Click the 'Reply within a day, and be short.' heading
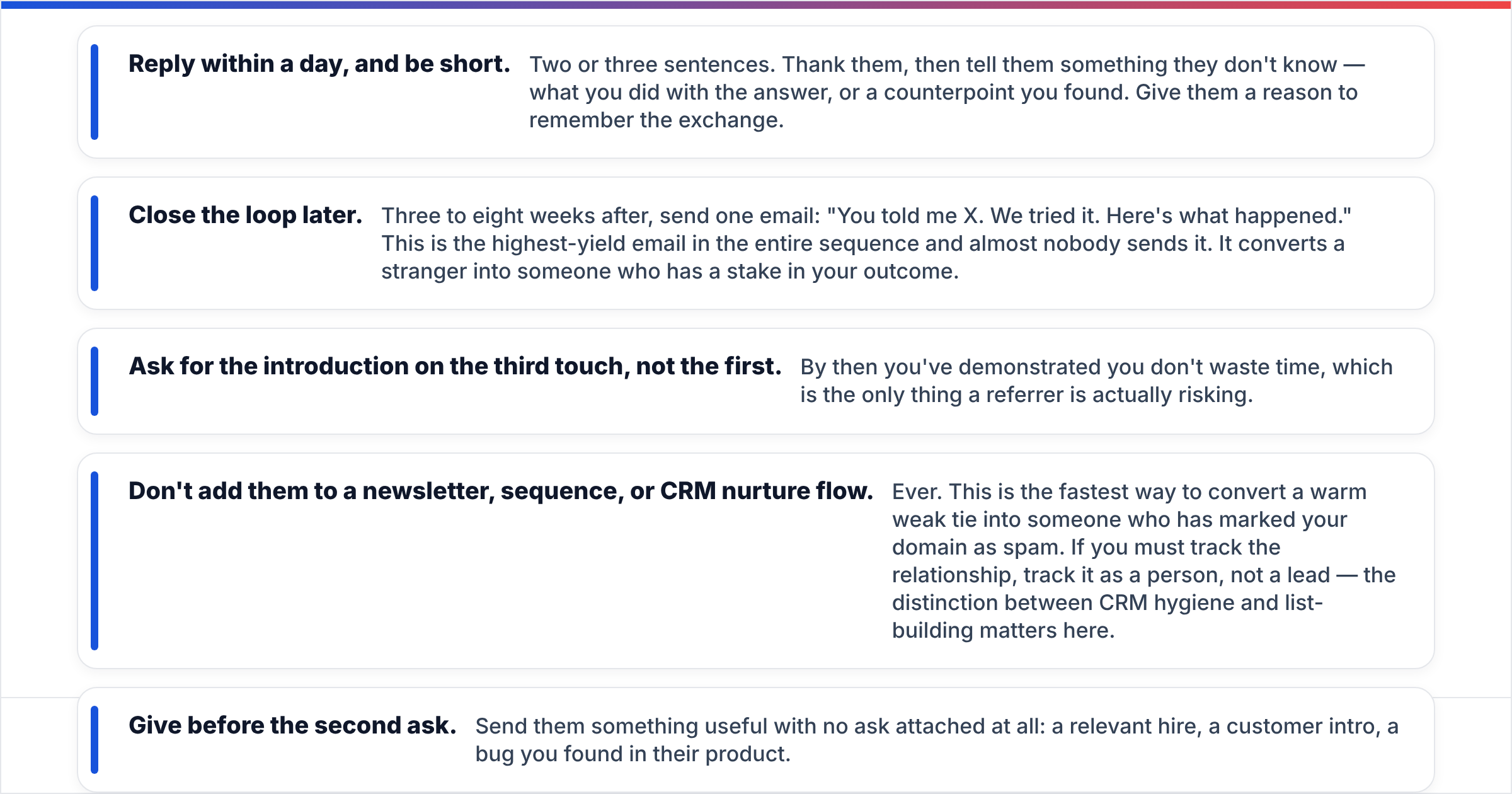The image size is (1512, 794). tap(319, 64)
